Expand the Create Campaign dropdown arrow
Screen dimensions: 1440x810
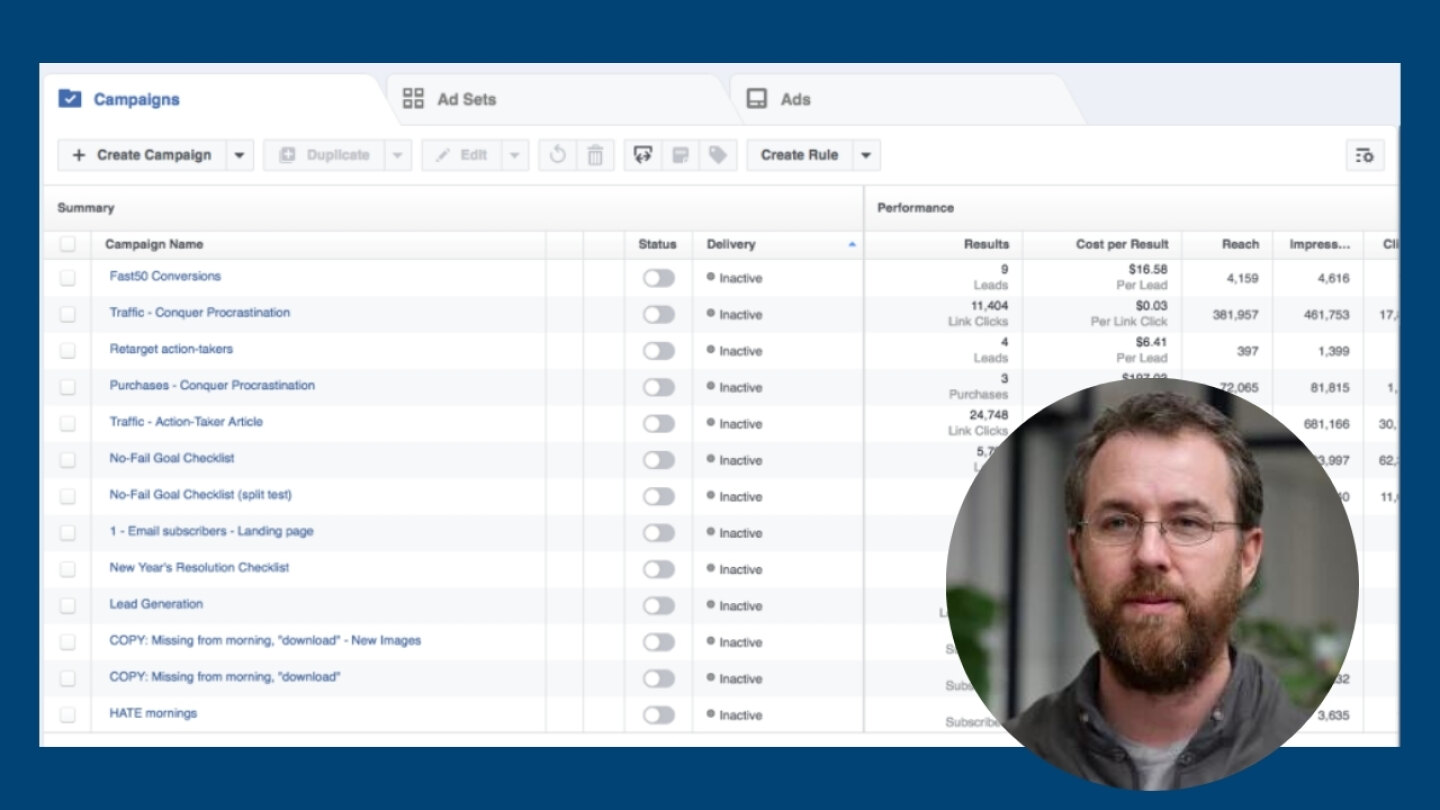(x=239, y=155)
